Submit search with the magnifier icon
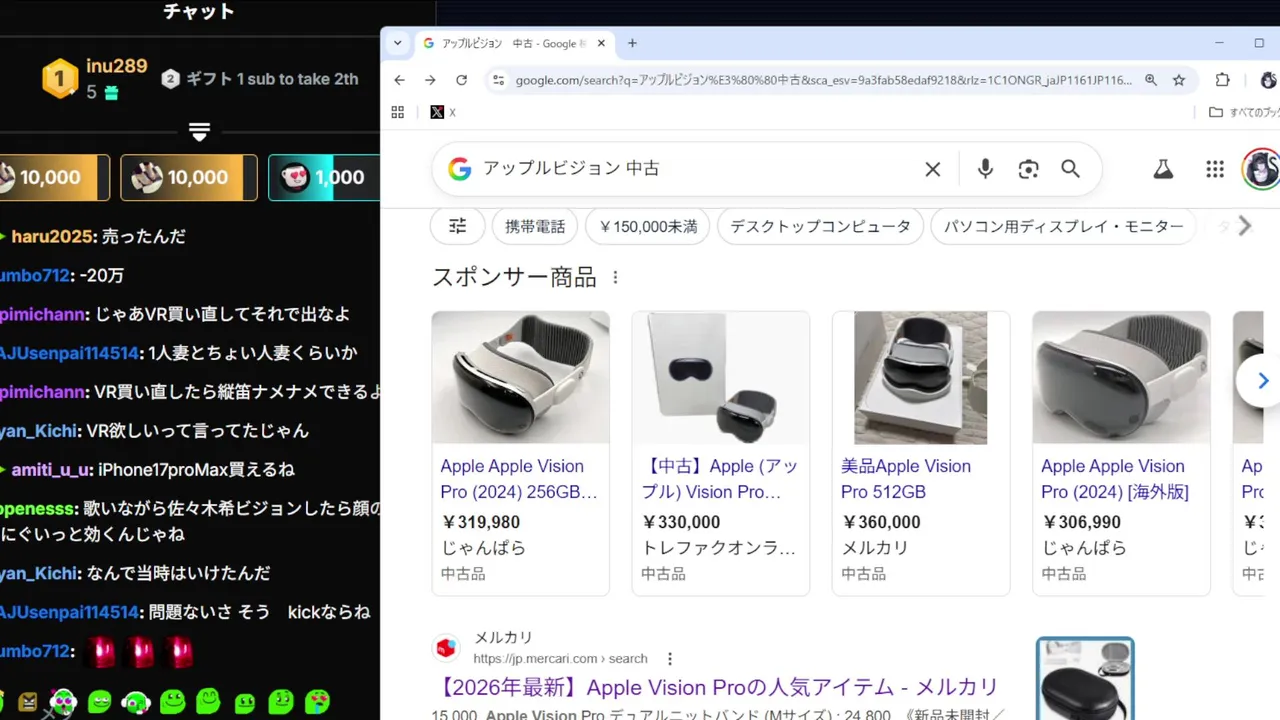This screenshot has height=720, width=1280. coord(1070,169)
